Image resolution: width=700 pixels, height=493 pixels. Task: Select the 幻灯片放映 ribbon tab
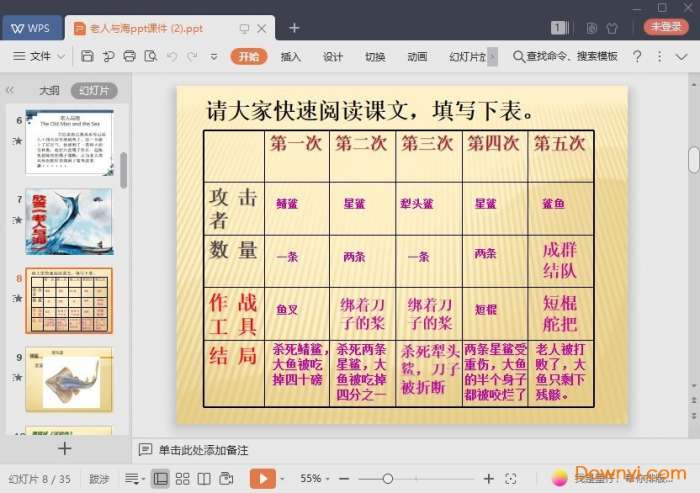point(467,57)
